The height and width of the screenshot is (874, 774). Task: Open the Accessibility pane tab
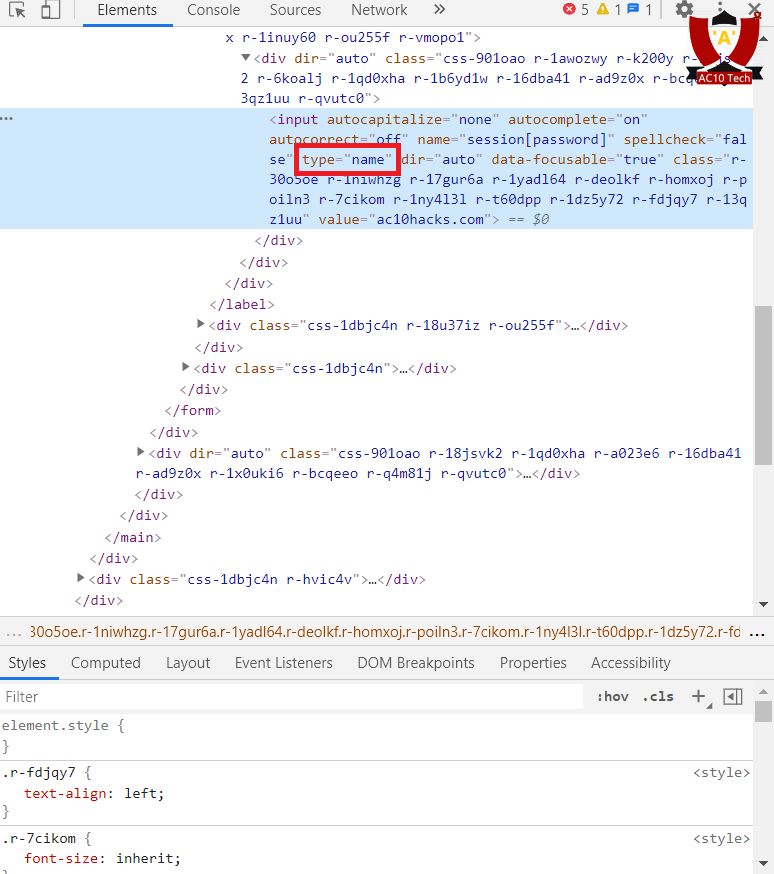[x=631, y=663]
